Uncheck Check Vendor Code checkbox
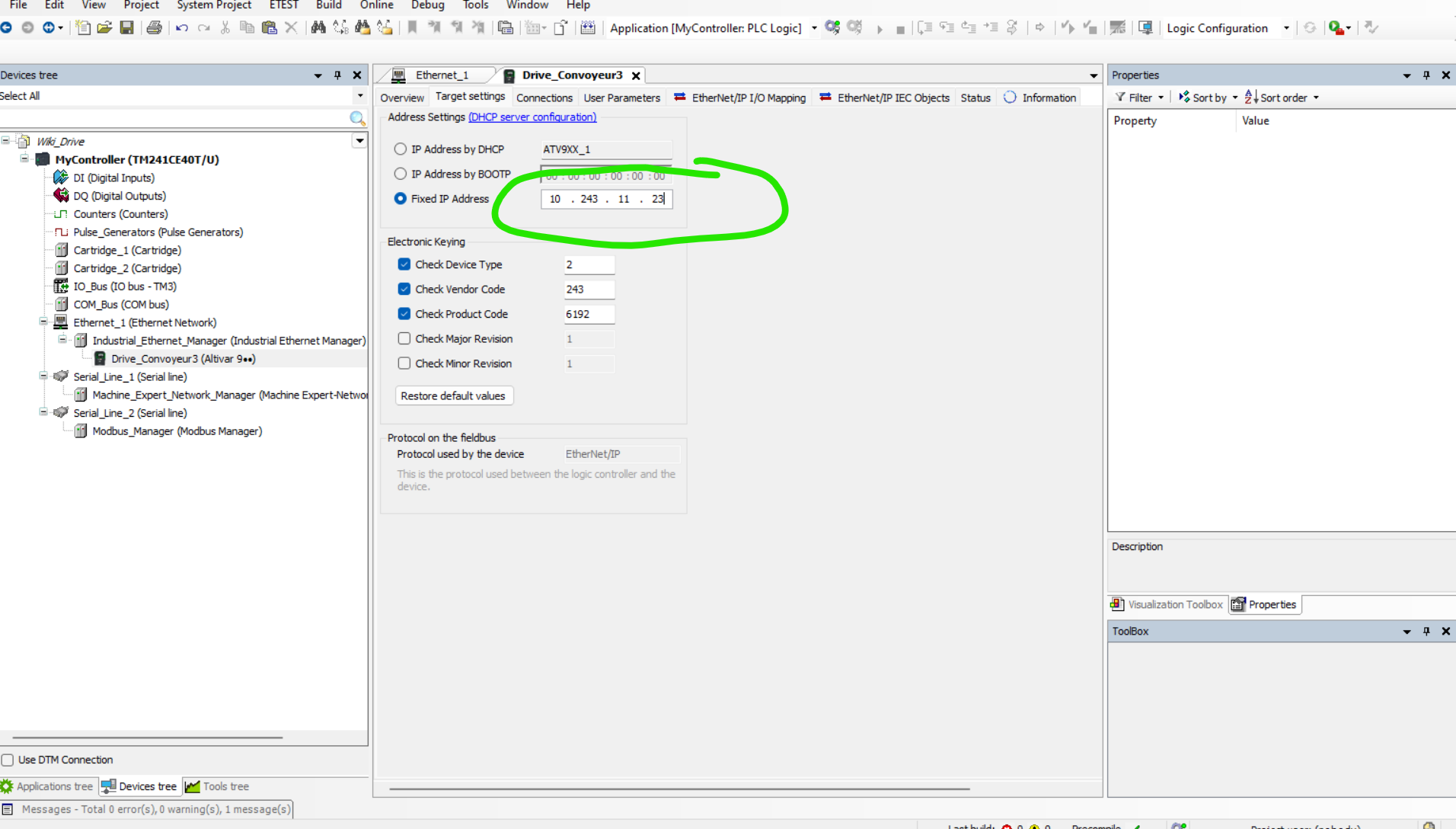 (x=404, y=290)
